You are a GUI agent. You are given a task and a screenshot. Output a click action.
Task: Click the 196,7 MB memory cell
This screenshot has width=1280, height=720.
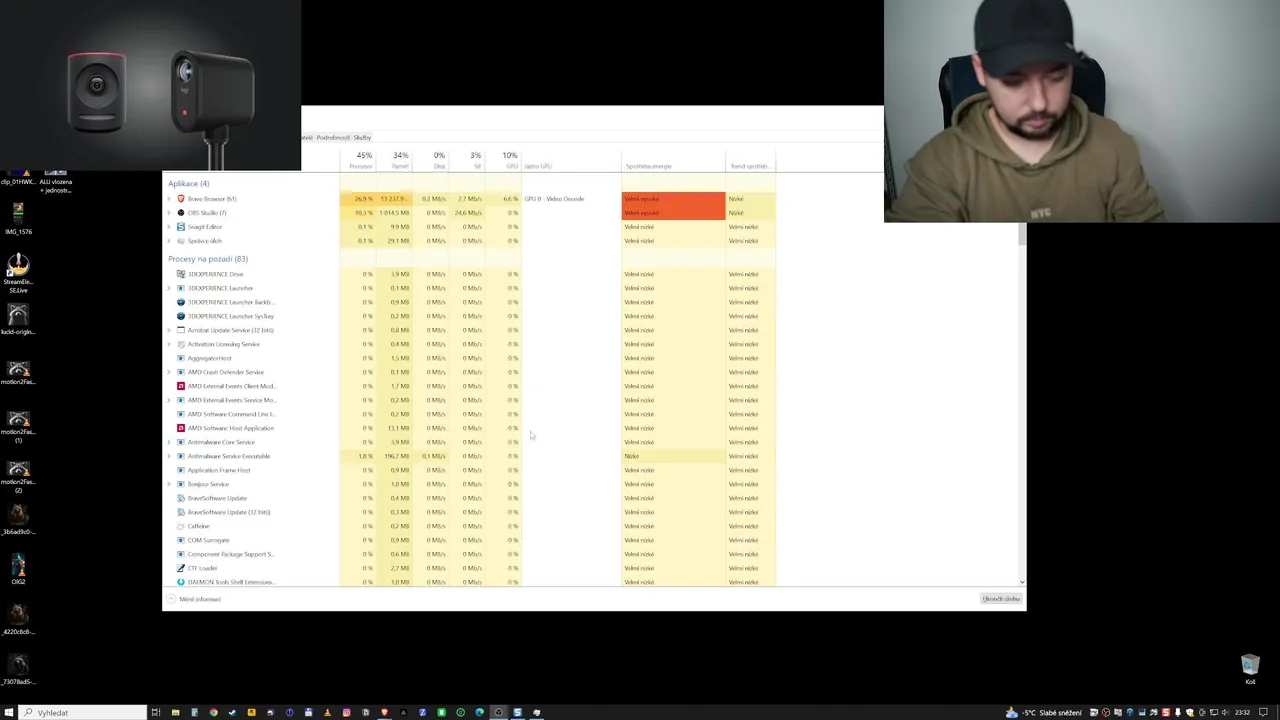pyautogui.click(x=396, y=456)
